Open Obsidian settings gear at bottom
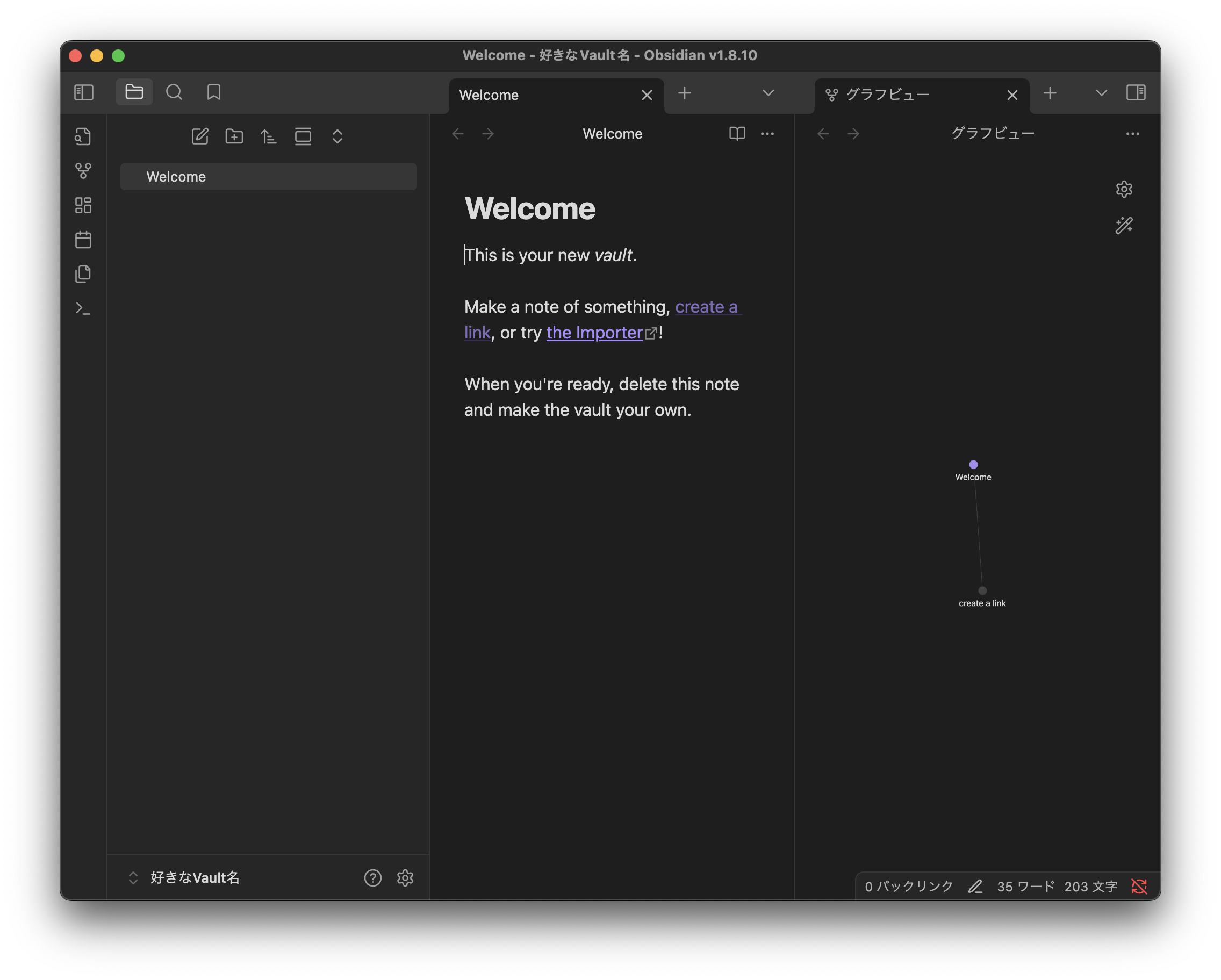Viewport: 1221px width, 980px height. pyautogui.click(x=405, y=877)
